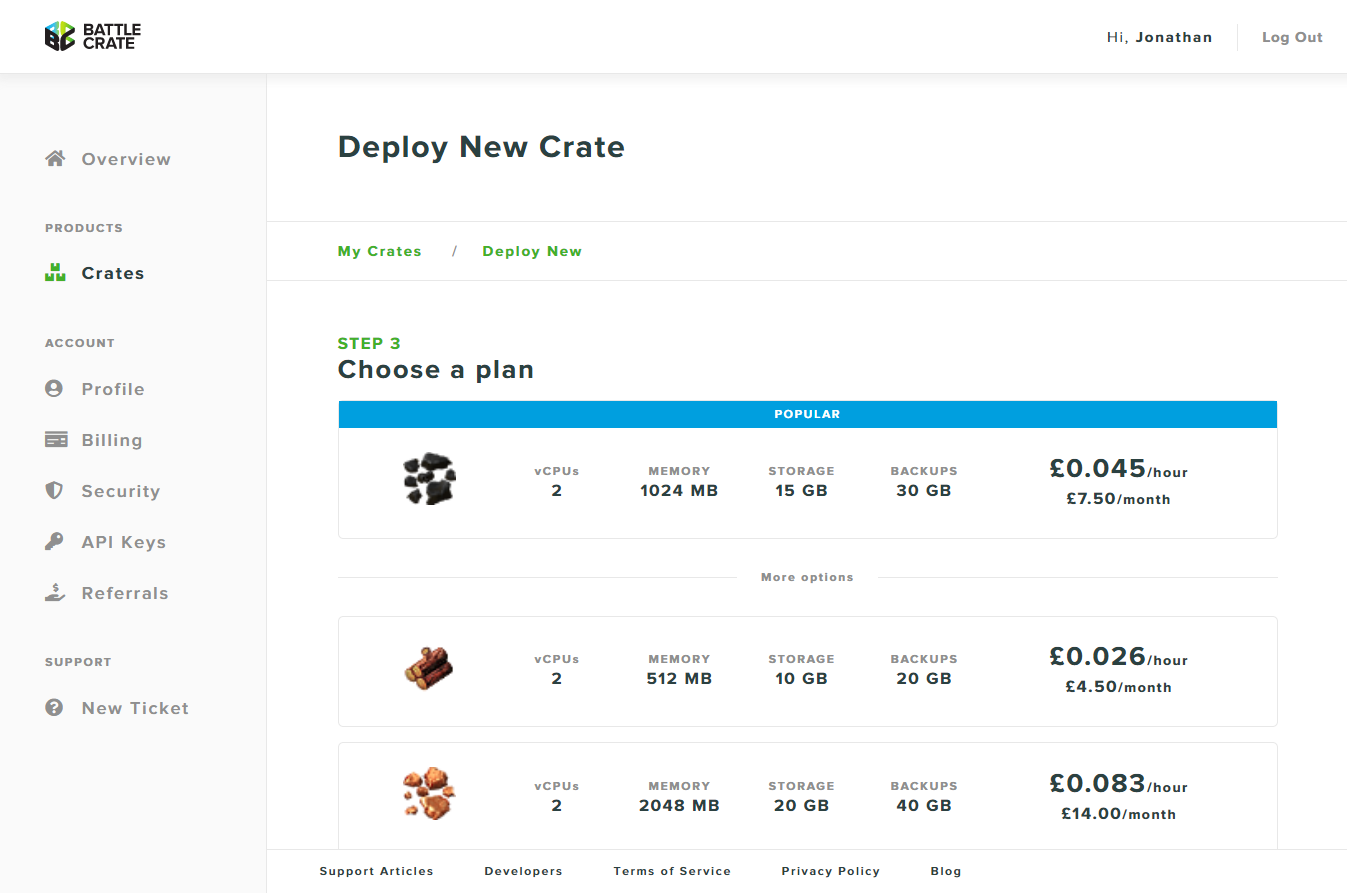
Task: Open the Privacy Policy link
Action: point(831,871)
